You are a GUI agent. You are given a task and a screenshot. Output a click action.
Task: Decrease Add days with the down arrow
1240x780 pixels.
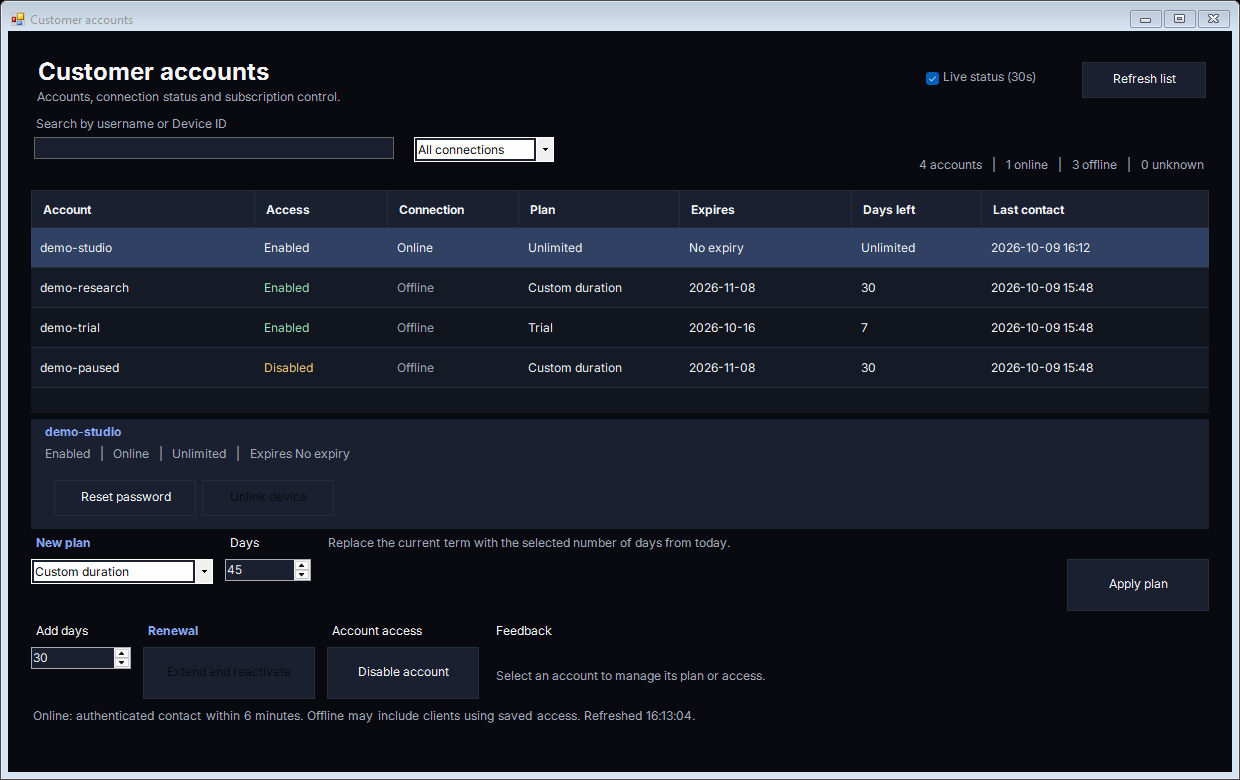click(122, 663)
